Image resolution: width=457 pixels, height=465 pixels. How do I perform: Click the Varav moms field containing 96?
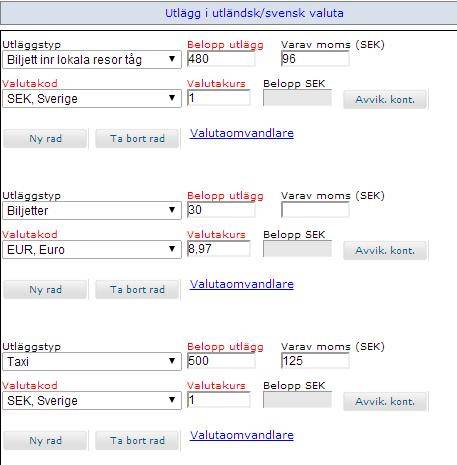point(315,59)
